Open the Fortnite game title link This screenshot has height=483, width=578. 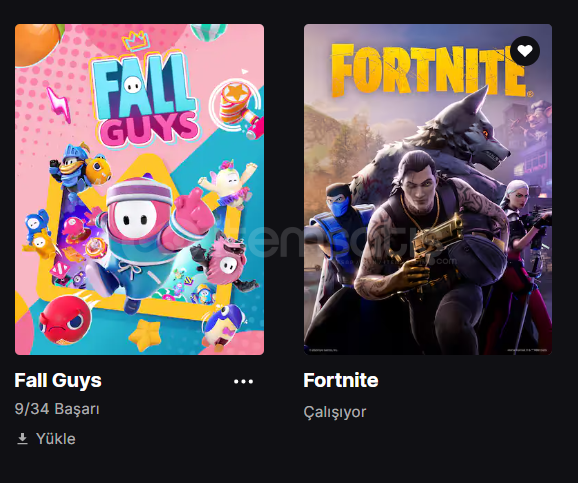coord(341,380)
